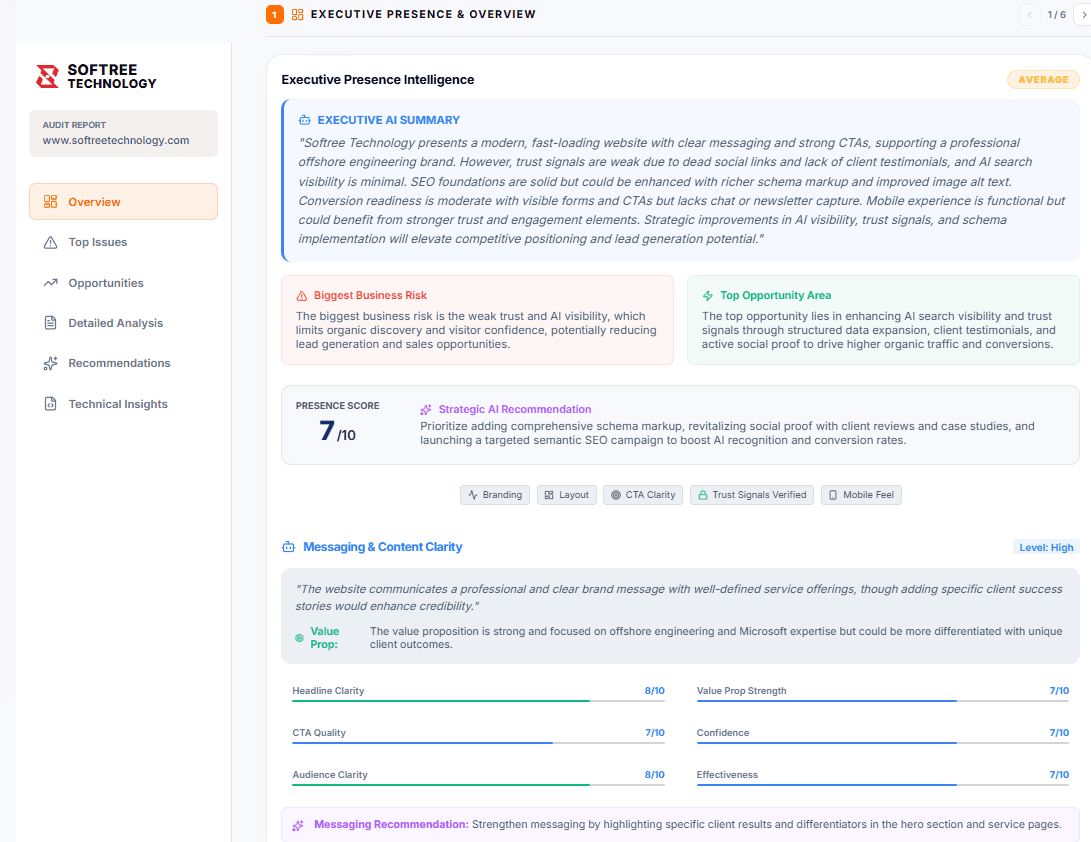The height and width of the screenshot is (842, 1091).
Task: Click the Messaging & Content Clarity heading
Action: tap(383, 547)
